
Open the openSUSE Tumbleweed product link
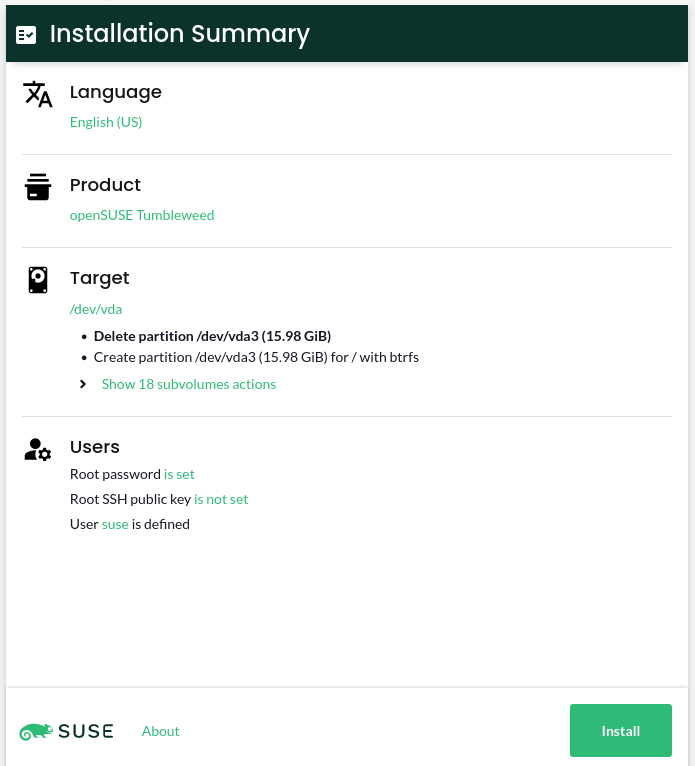click(142, 215)
